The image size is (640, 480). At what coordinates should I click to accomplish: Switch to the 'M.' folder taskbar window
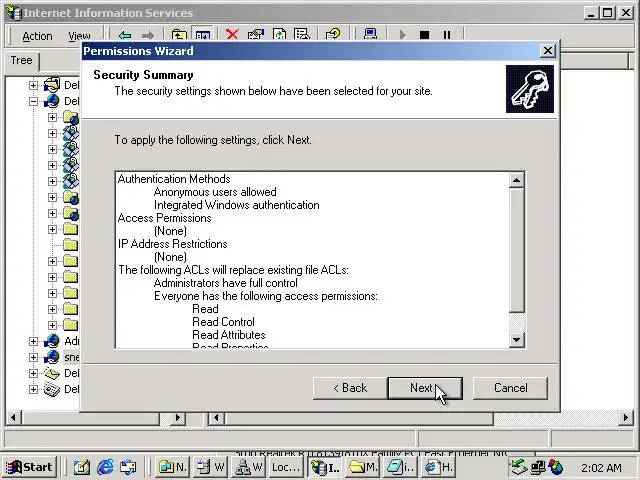coord(363,467)
